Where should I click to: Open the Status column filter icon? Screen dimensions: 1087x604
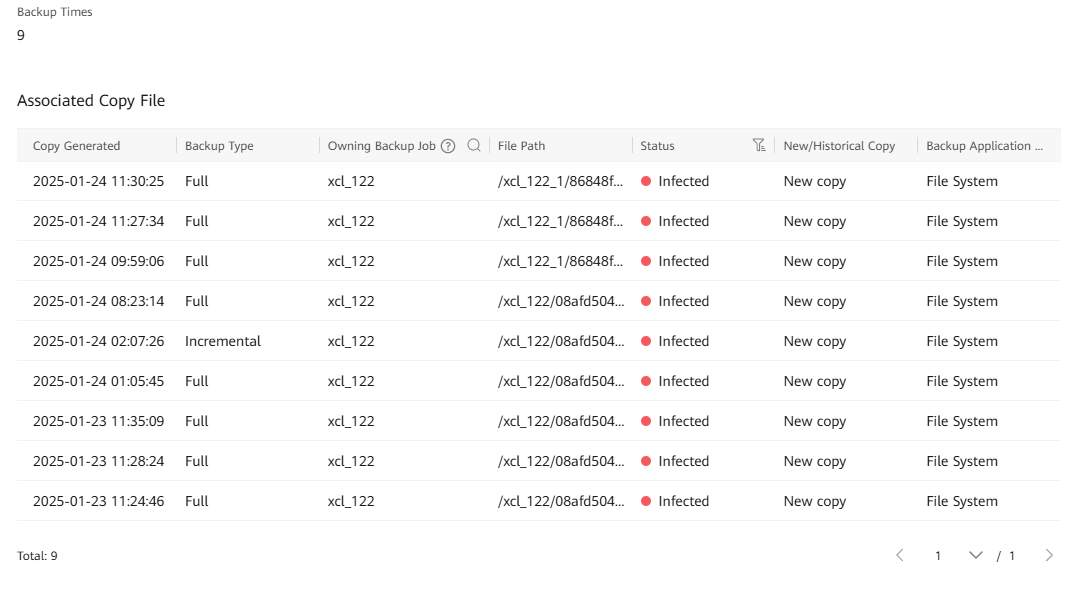759,146
